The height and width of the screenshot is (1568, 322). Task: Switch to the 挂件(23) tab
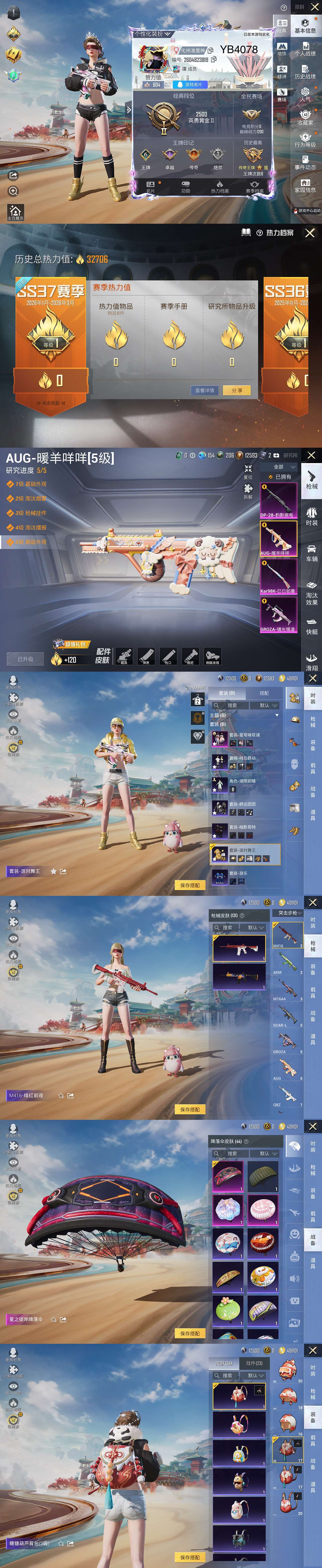pyautogui.click(x=255, y=1363)
